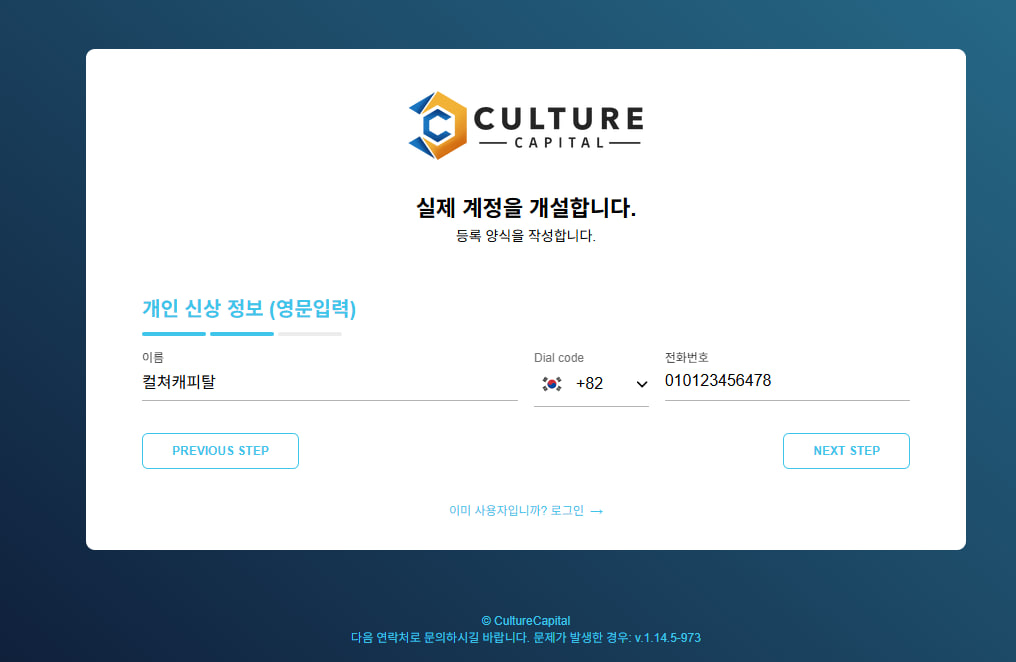Click the 전화번호 field label
The height and width of the screenshot is (662, 1016).
point(686,357)
